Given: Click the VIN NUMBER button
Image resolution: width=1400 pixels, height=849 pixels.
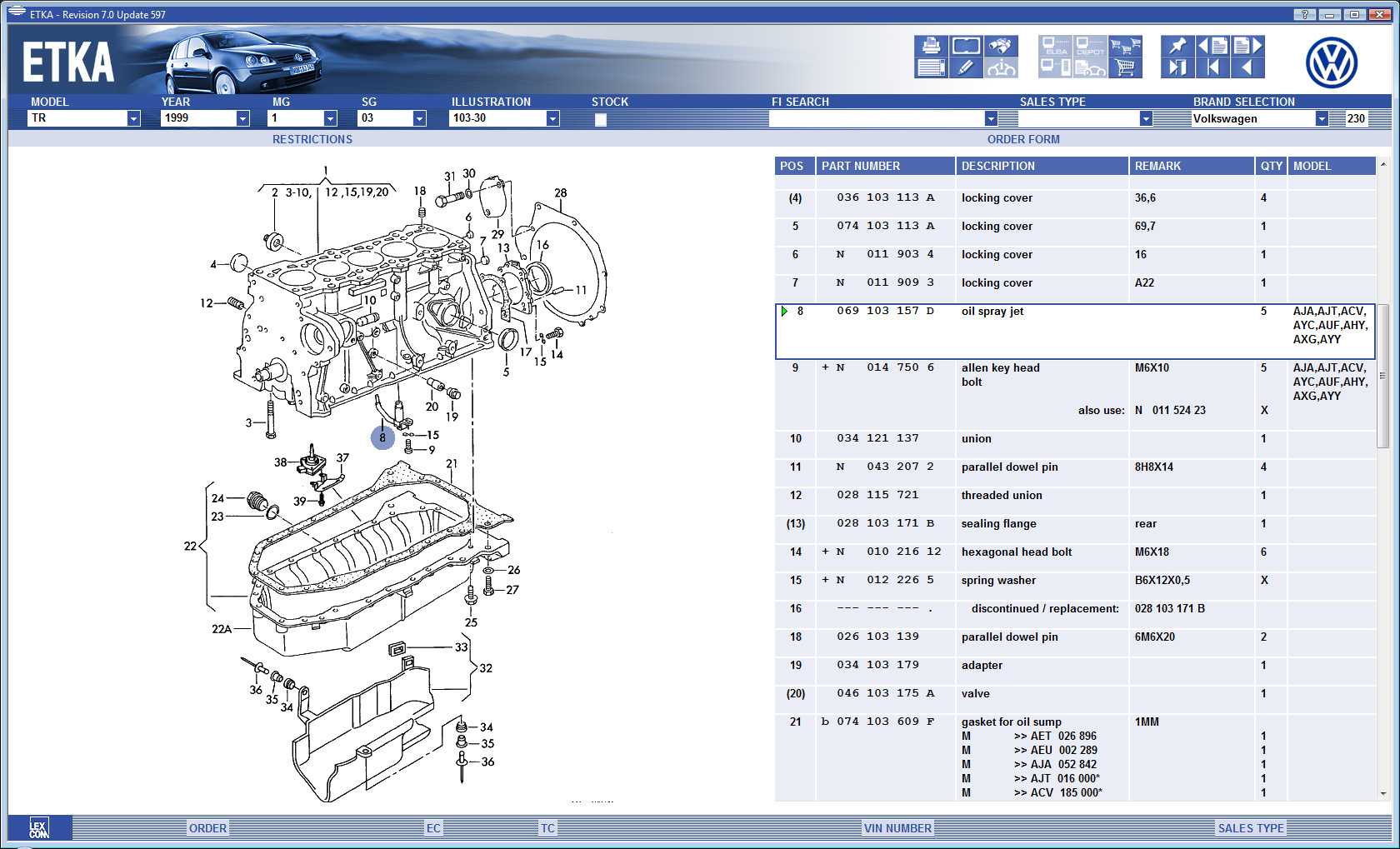Looking at the screenshot, I should pos(897,828).
